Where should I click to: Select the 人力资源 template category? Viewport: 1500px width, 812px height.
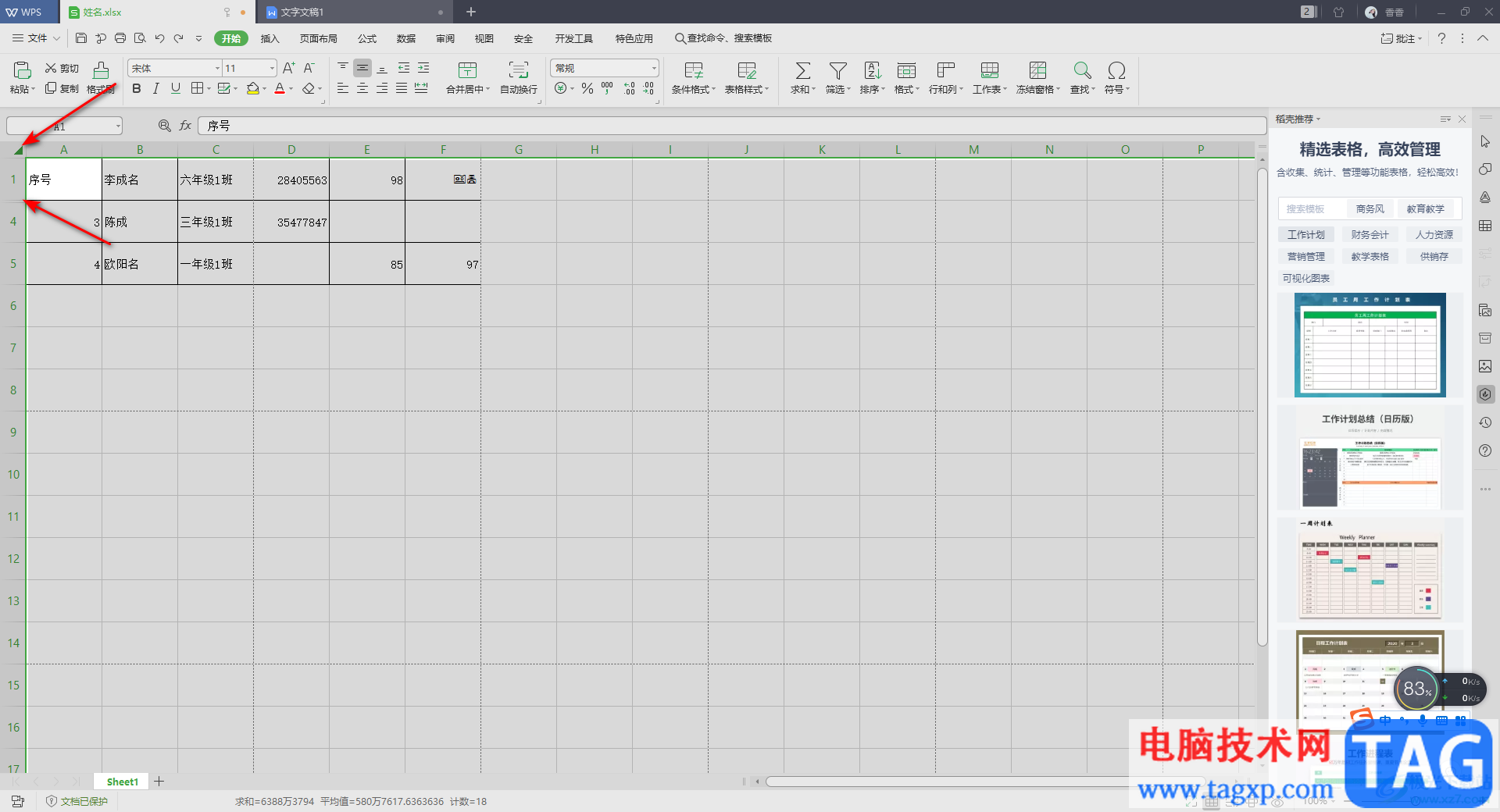point(1434,235)
